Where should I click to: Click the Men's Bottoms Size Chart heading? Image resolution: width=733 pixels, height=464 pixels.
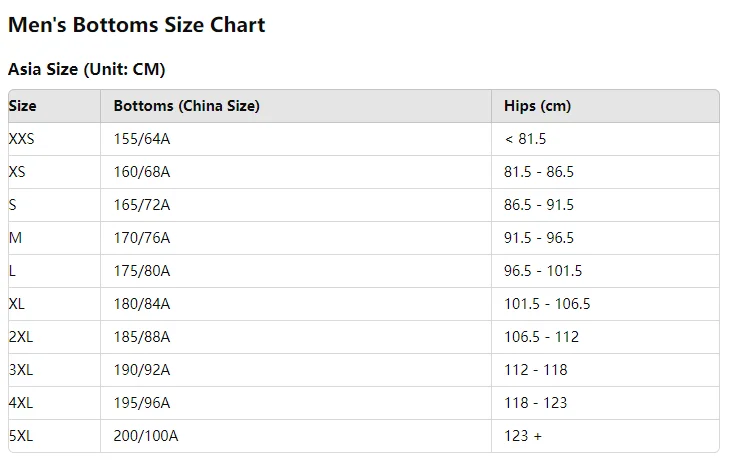pos(137,25)
